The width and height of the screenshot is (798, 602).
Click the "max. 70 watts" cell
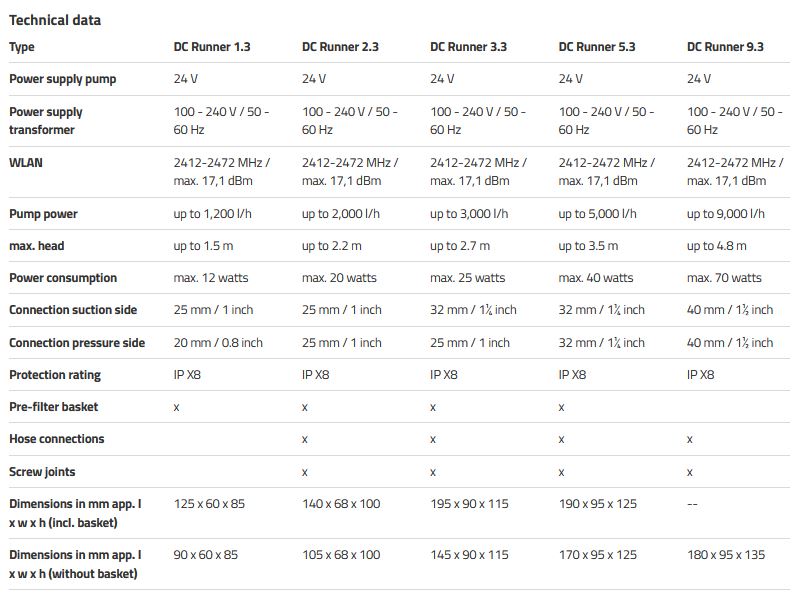click(x=724, y=278)
